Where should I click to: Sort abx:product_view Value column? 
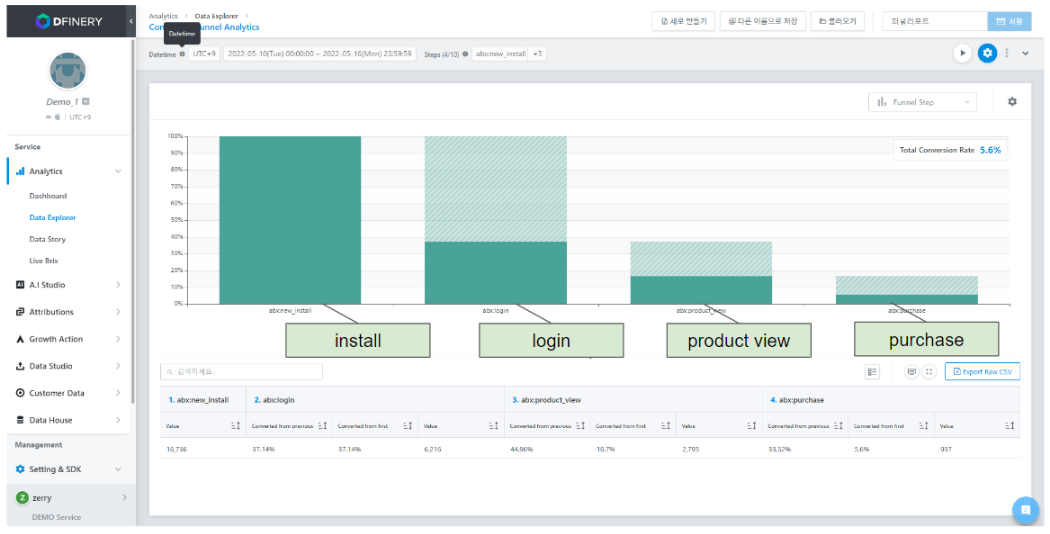coord(751,426)
